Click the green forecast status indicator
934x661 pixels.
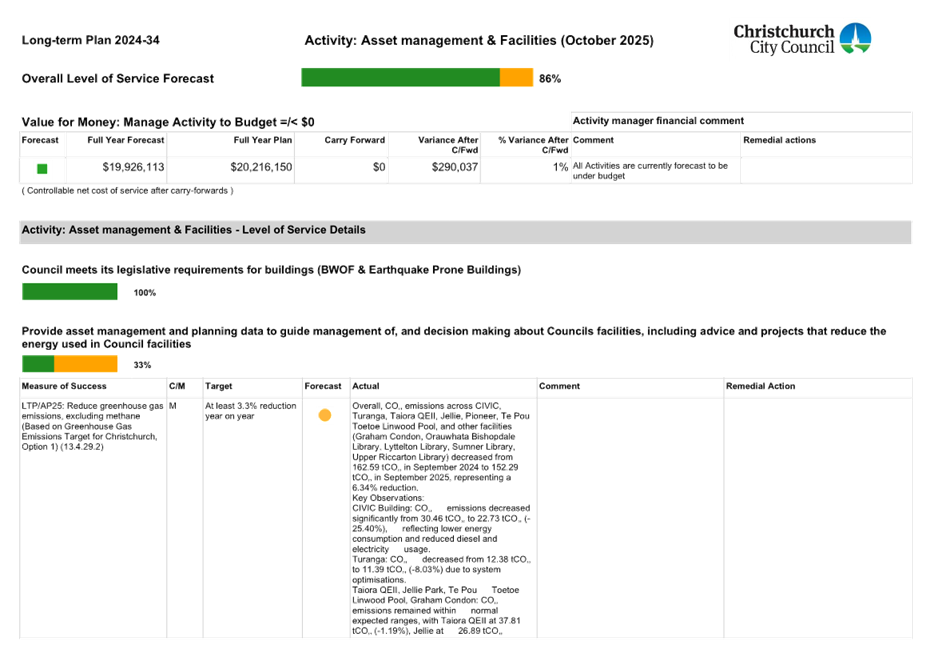click(x=42, y=169)
